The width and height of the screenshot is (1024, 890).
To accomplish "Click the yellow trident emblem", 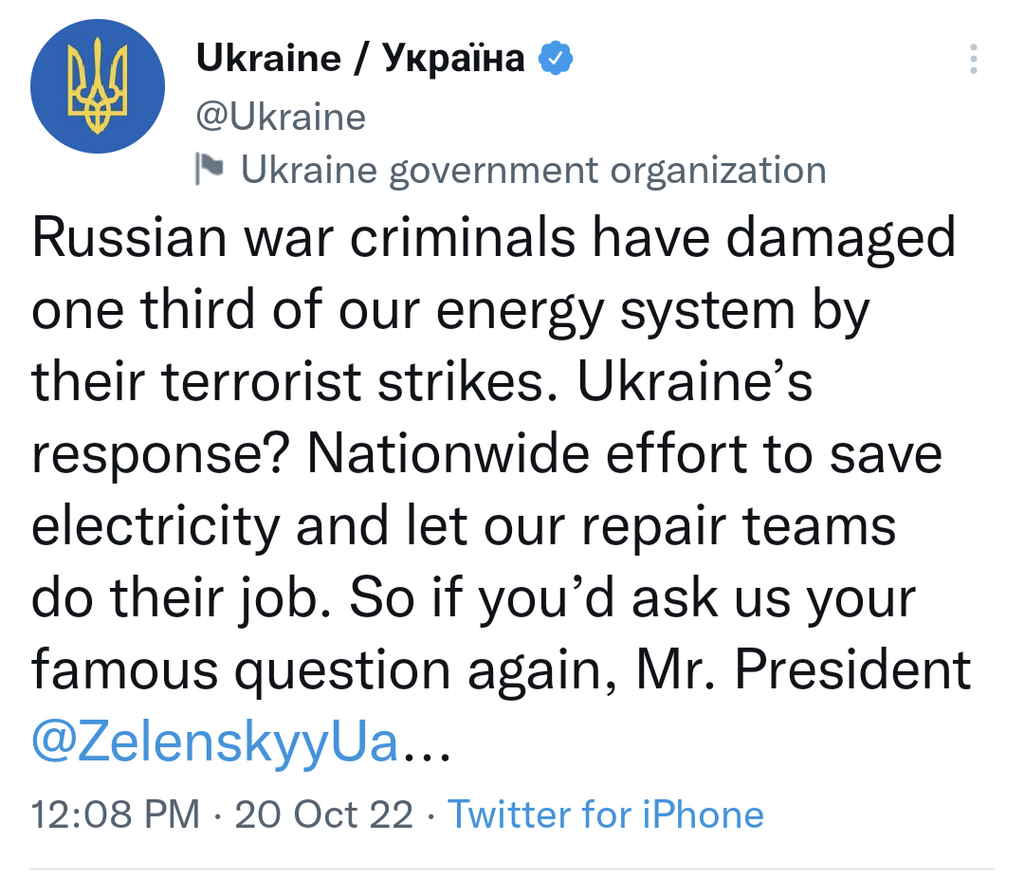I will pos(98,86).
